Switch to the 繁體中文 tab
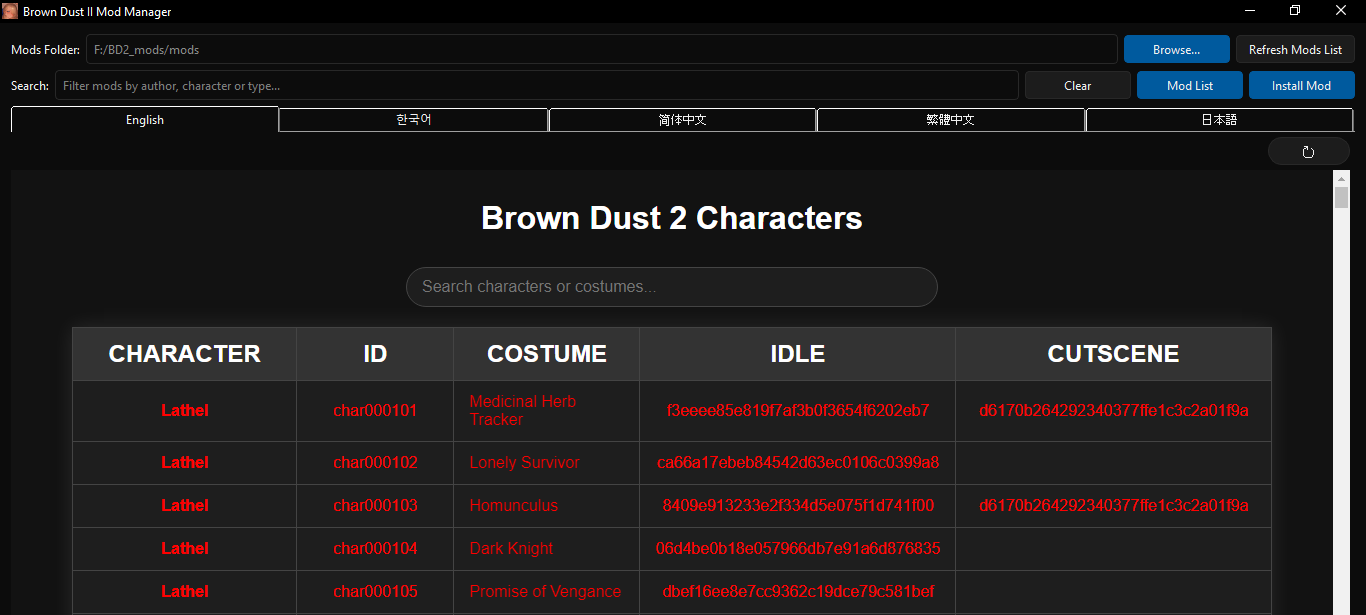 click(951, 119)
